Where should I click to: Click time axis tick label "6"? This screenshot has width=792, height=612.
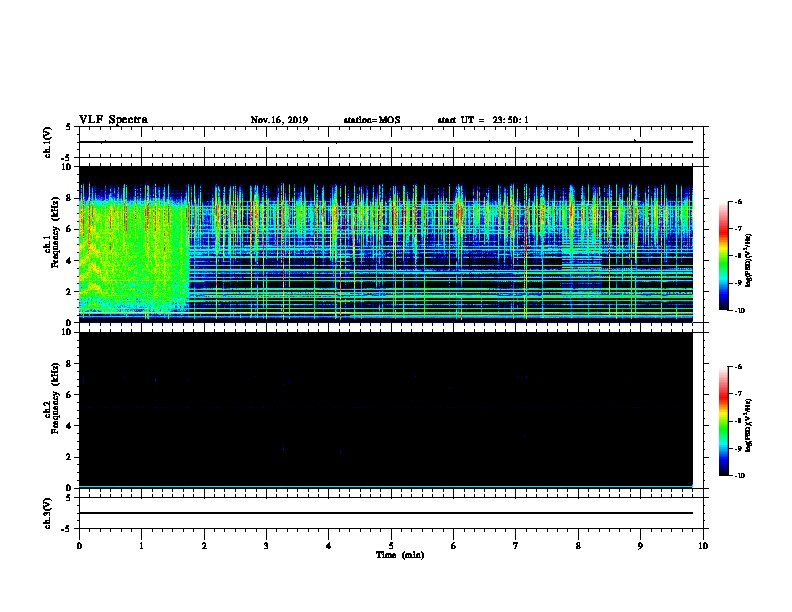click(454, 546)
